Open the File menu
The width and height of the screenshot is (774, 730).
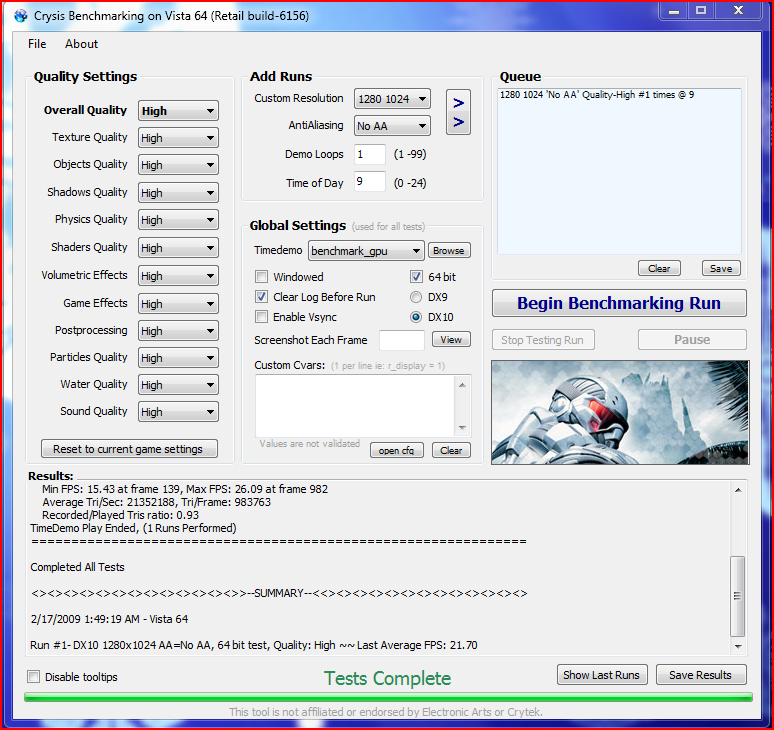pyautogui.click(x=37, y=44)
